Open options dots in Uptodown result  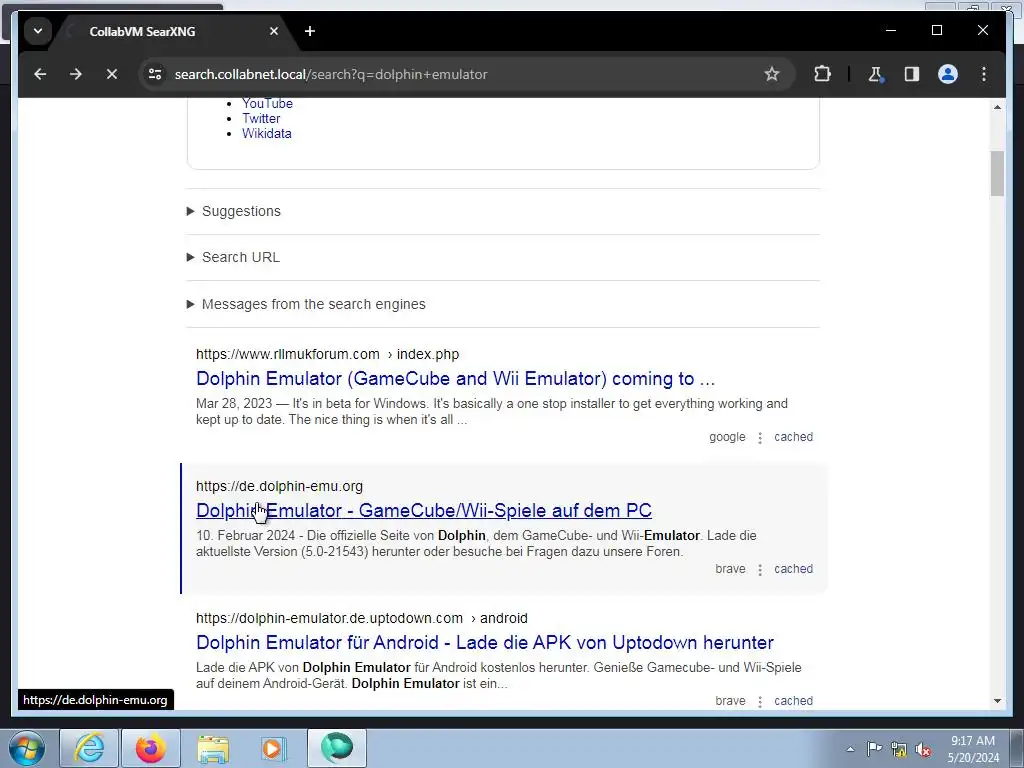760,701
